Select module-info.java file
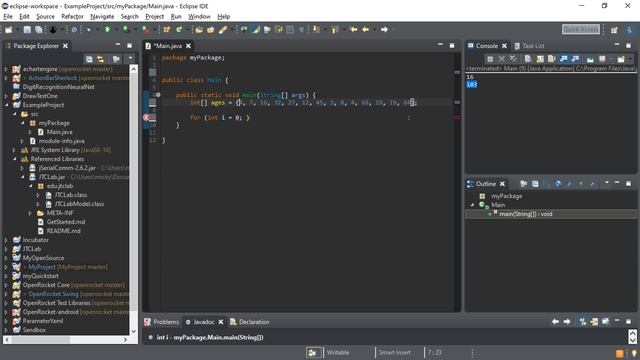 61,141
